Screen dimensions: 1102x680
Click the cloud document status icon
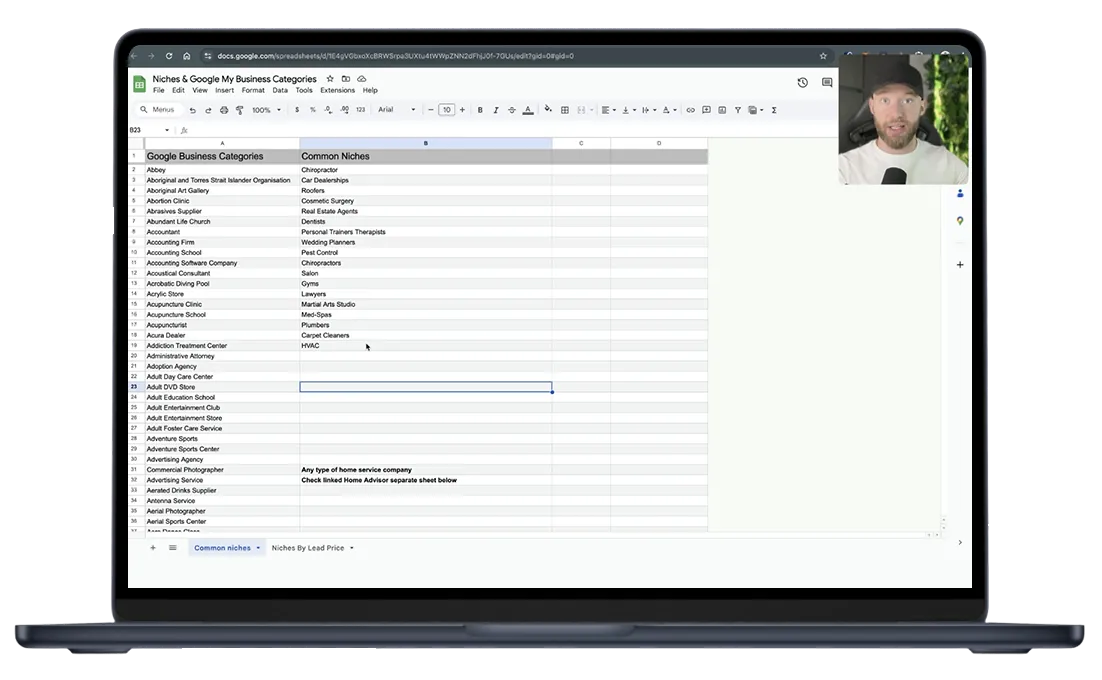(362, 79)
